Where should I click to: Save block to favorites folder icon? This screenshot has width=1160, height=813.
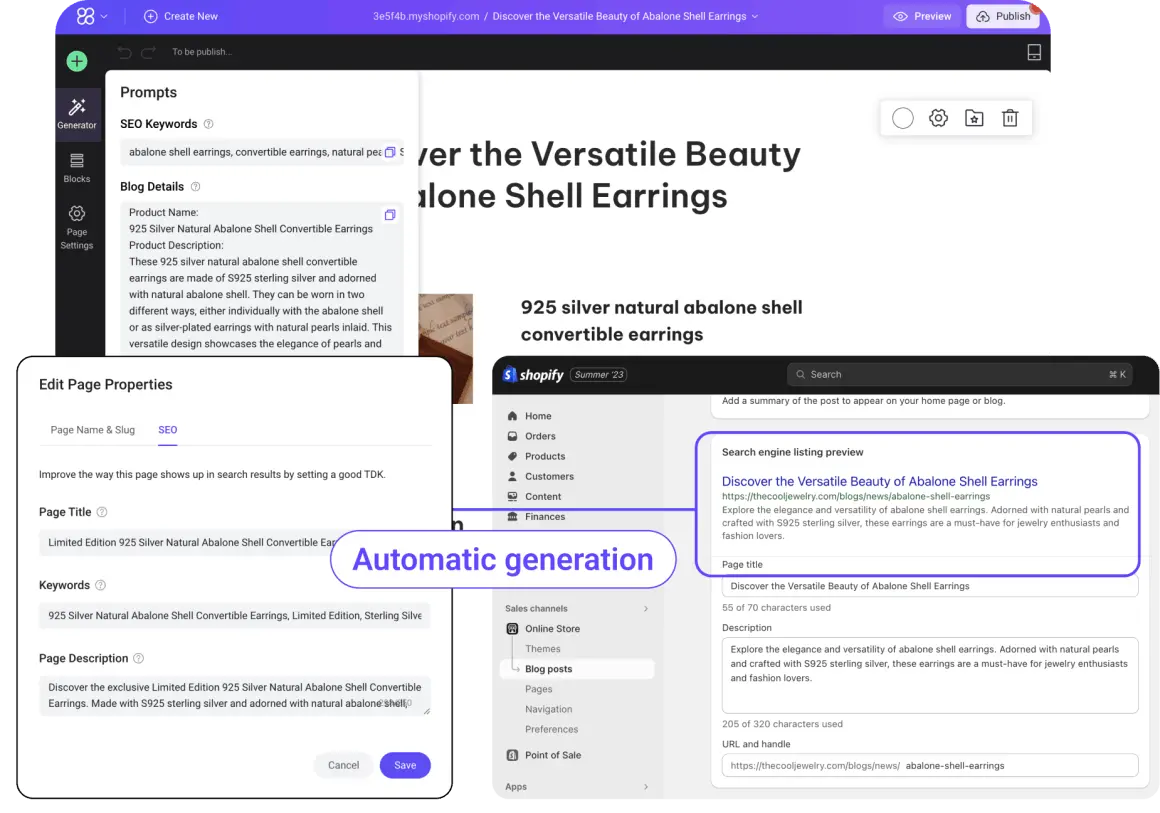pos(974,118)
